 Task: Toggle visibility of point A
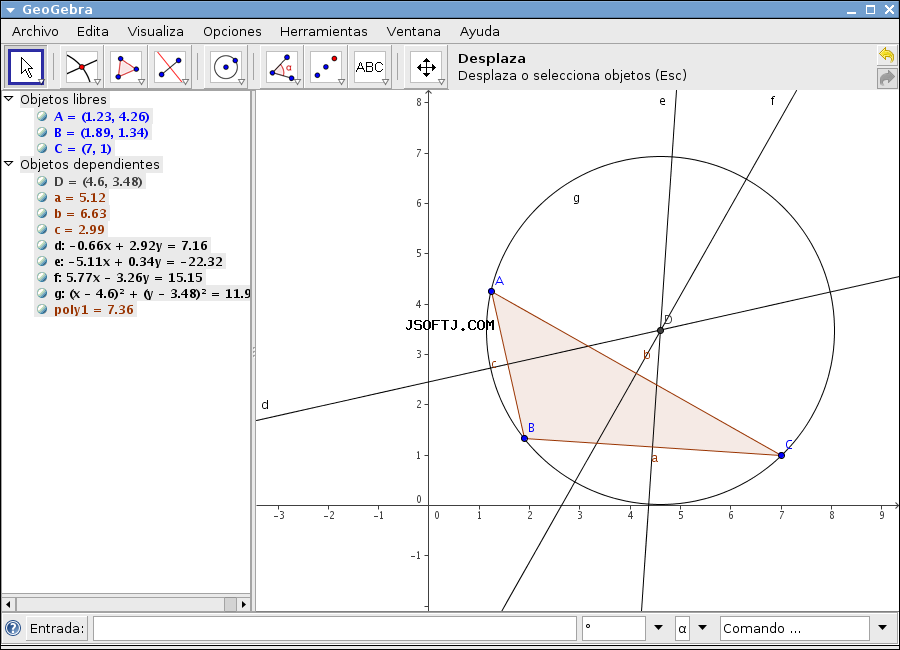point(42,116)
